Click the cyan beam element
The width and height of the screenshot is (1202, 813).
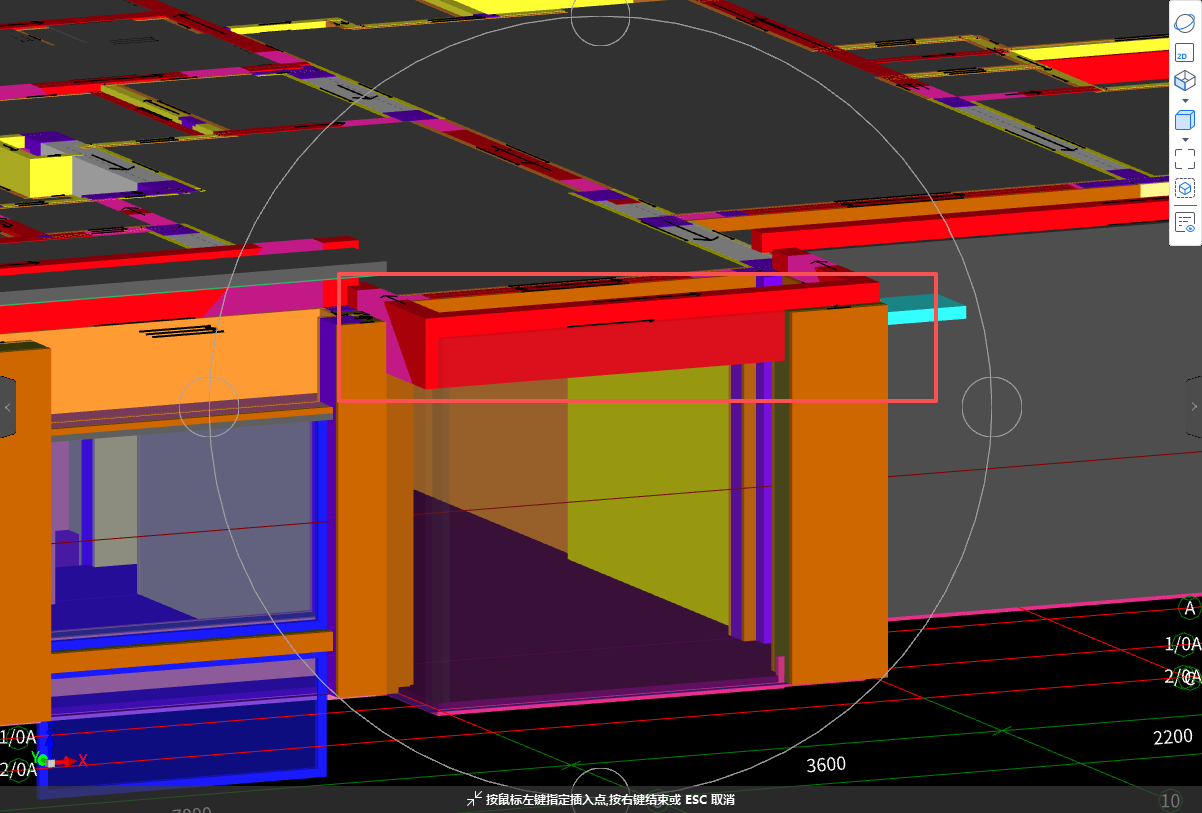coord(927,311)
